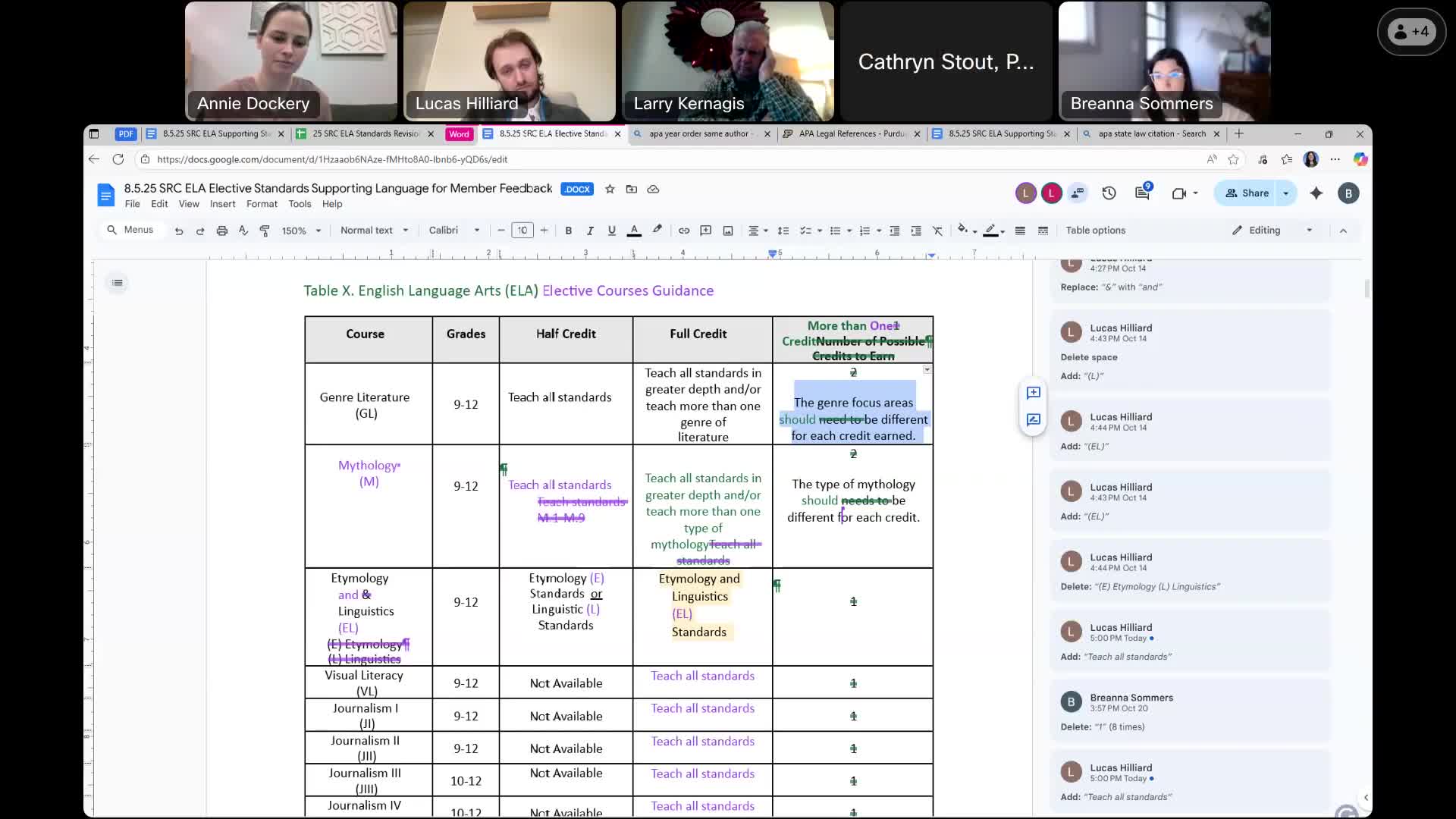Screen dimensions: 1456x819
Task: Select the Paint format tool
Action: point(265,231)
